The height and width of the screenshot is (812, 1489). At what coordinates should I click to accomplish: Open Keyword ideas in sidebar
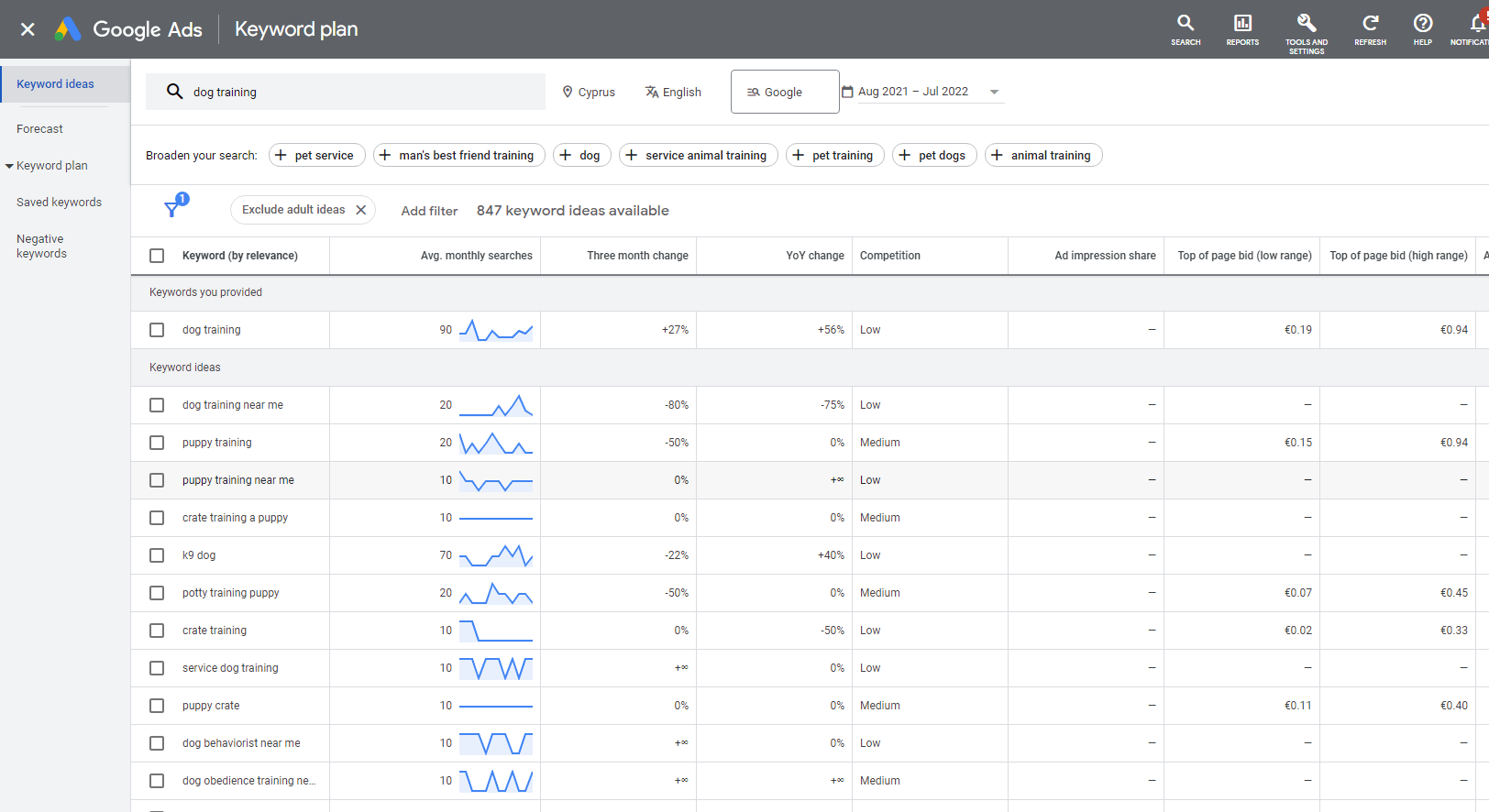65,84
